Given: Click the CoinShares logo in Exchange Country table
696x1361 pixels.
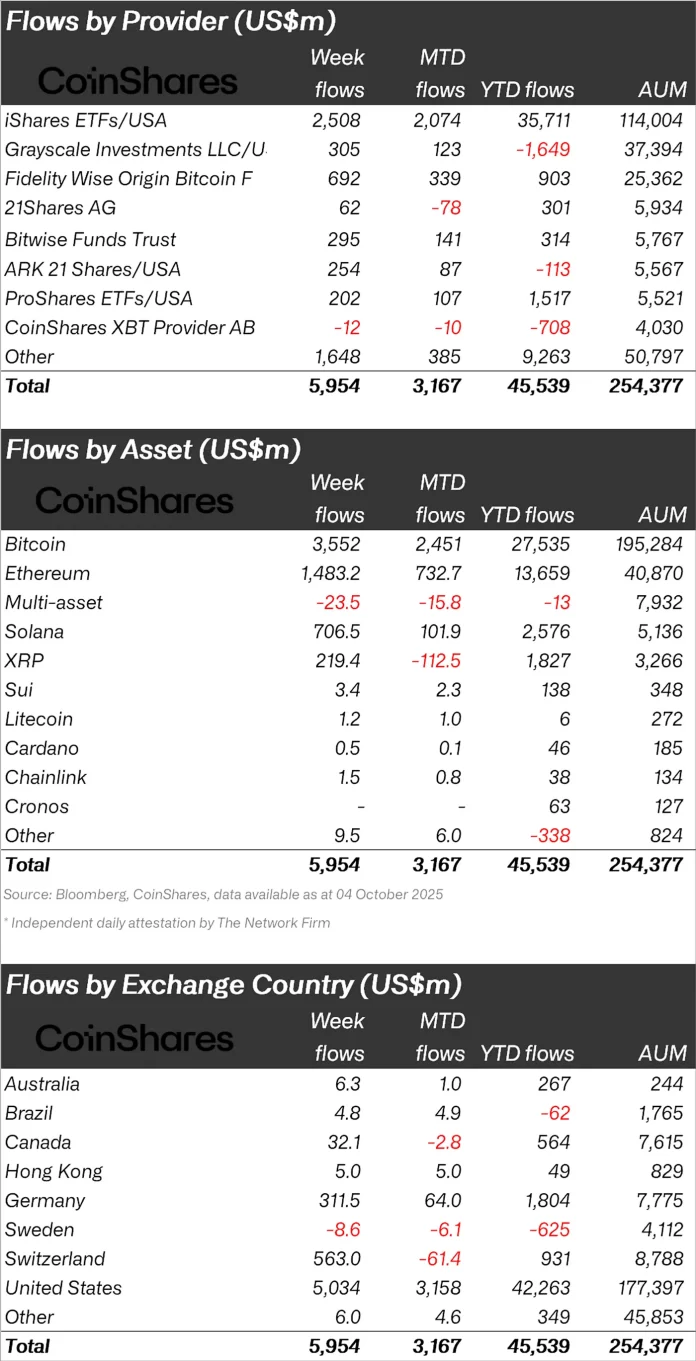Looking at the screenshot, I should [x=134, y=1038].
